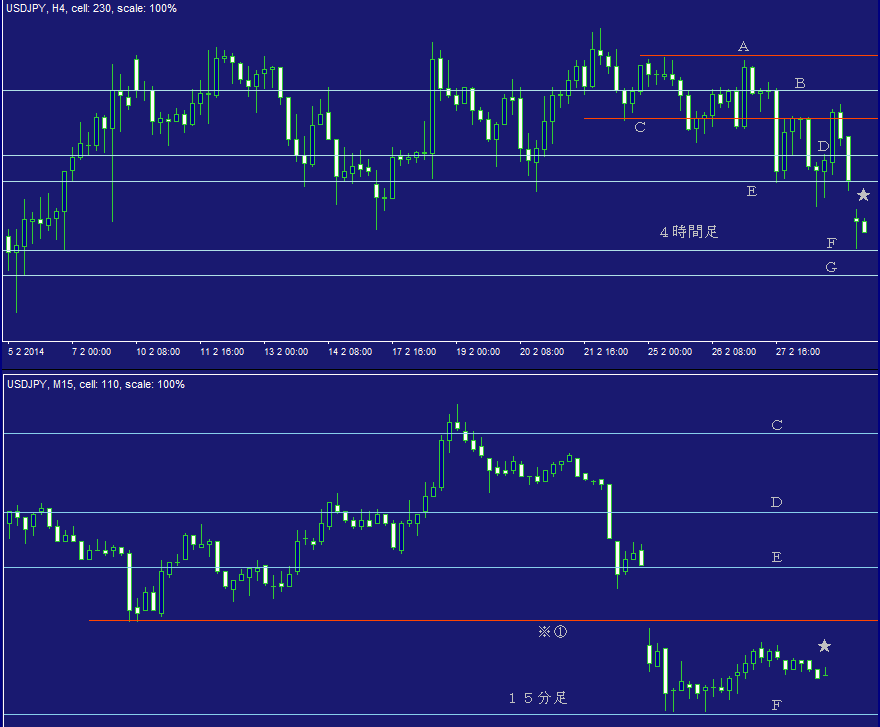This screenshot has width=880, height=727.
Task: Click the '※①' annotation in the M15 chart
Action: [x=553, y=632]
